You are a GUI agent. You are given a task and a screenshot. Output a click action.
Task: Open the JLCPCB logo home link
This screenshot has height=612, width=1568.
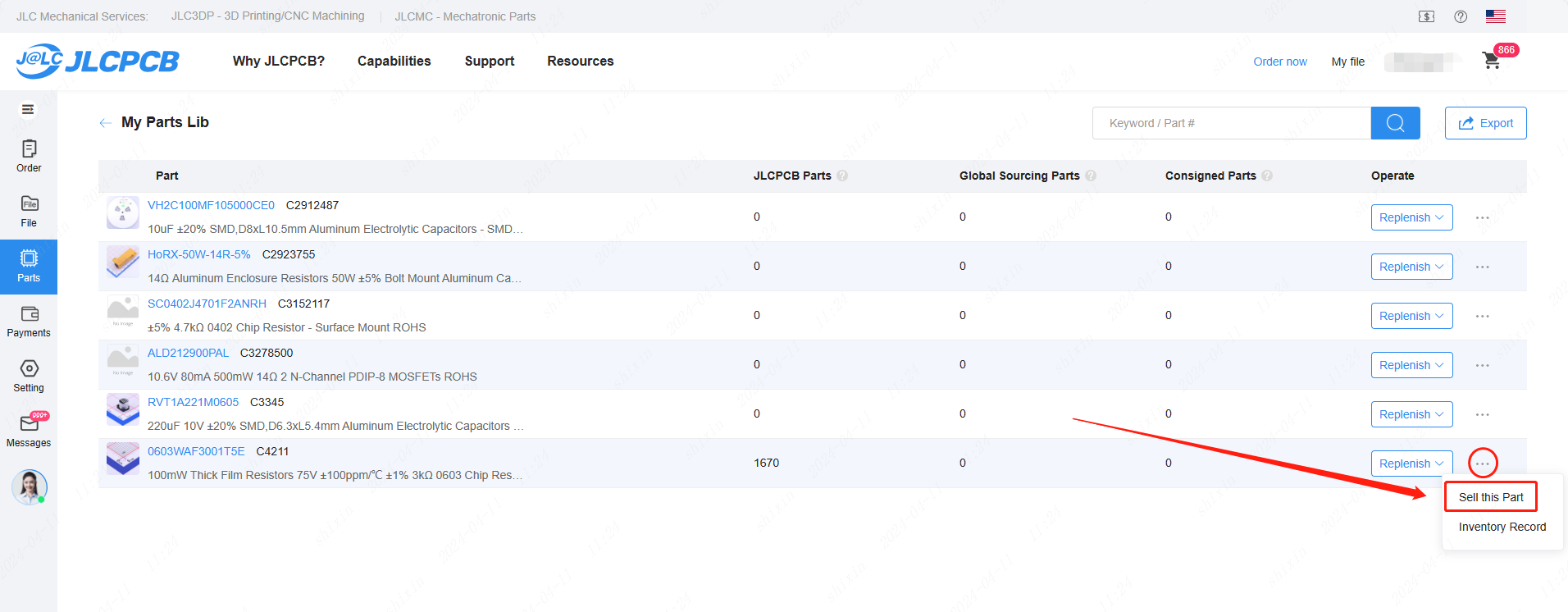pyautogui.click(x=98, y=62)
